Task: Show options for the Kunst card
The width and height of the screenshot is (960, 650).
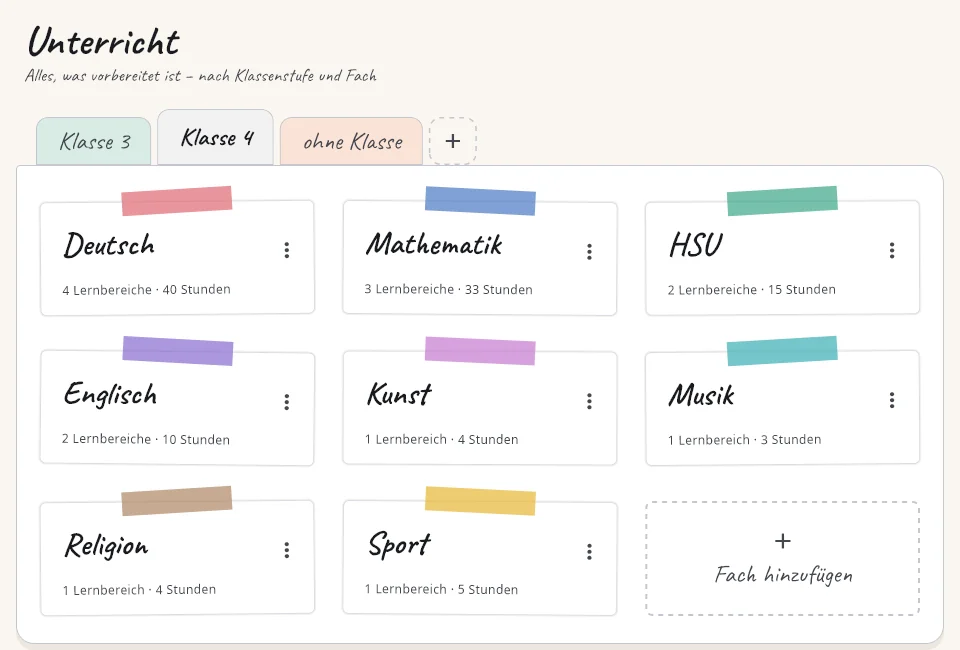Action: (589, 401)
